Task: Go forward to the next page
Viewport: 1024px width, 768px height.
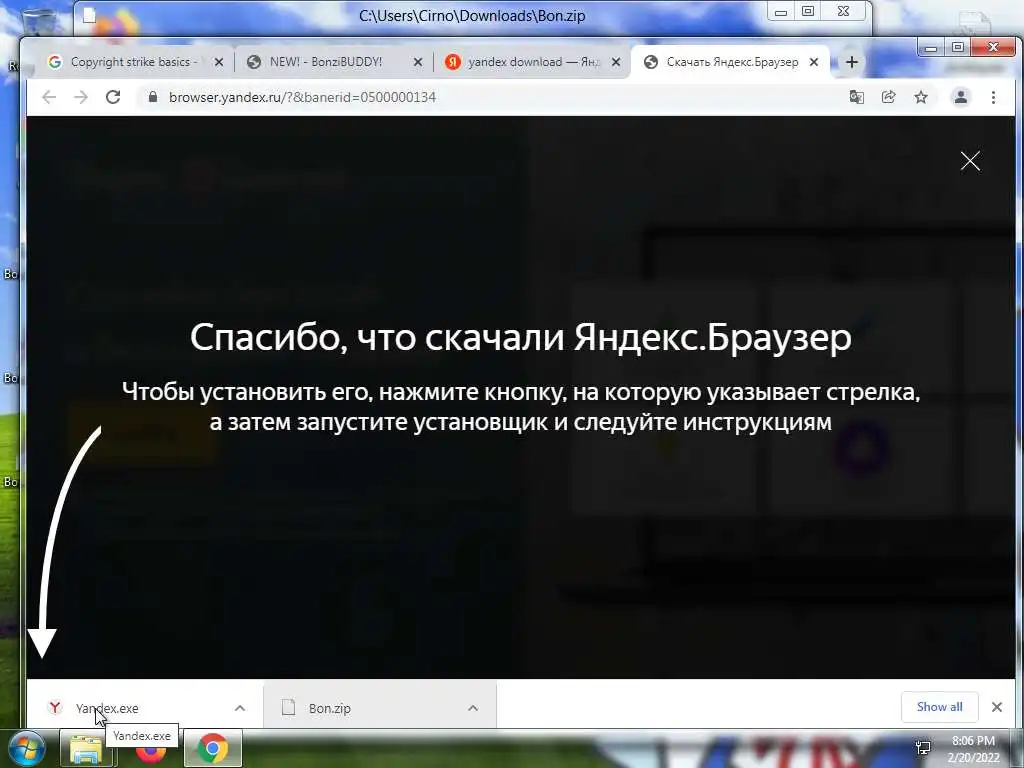Action: pyautogui.click(x=80, y=97)
